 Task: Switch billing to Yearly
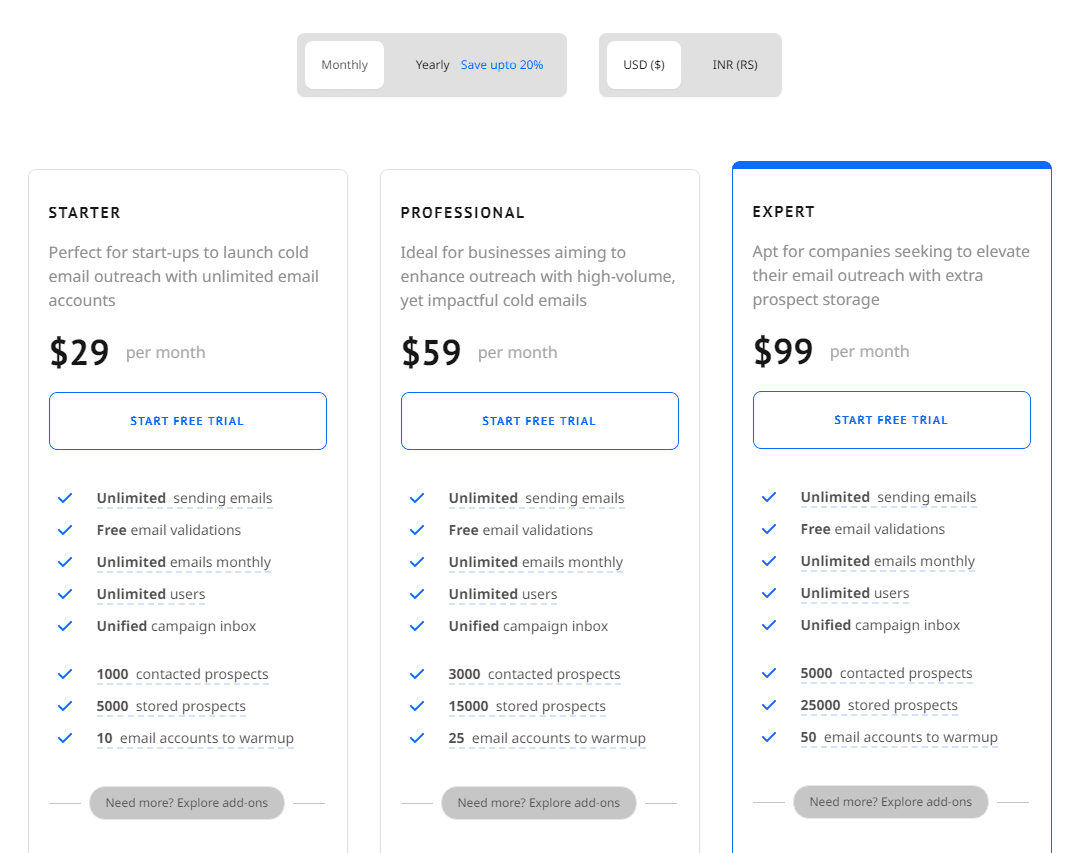[432, 64]
